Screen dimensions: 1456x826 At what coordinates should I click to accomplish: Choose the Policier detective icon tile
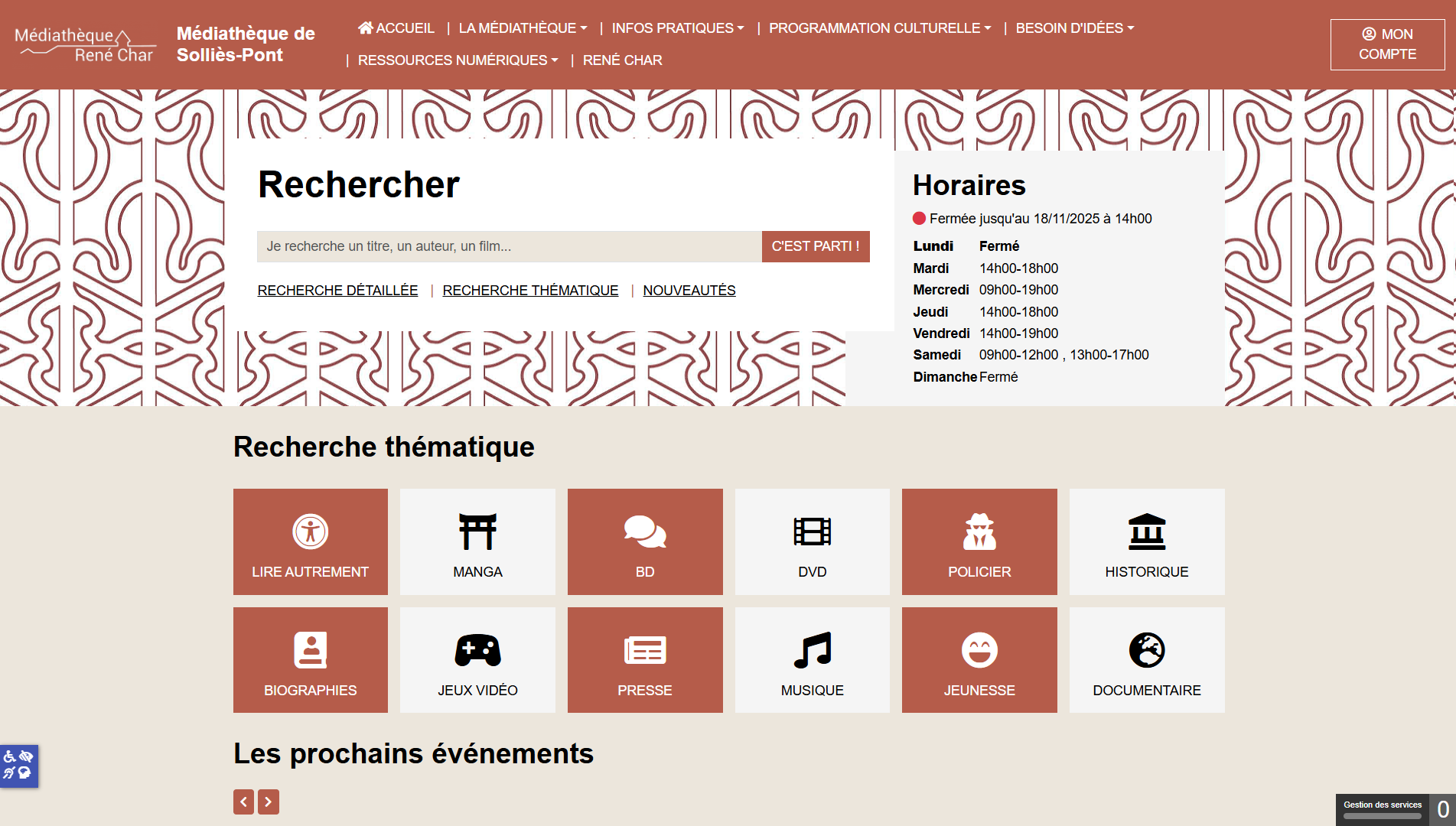(979, 541)
